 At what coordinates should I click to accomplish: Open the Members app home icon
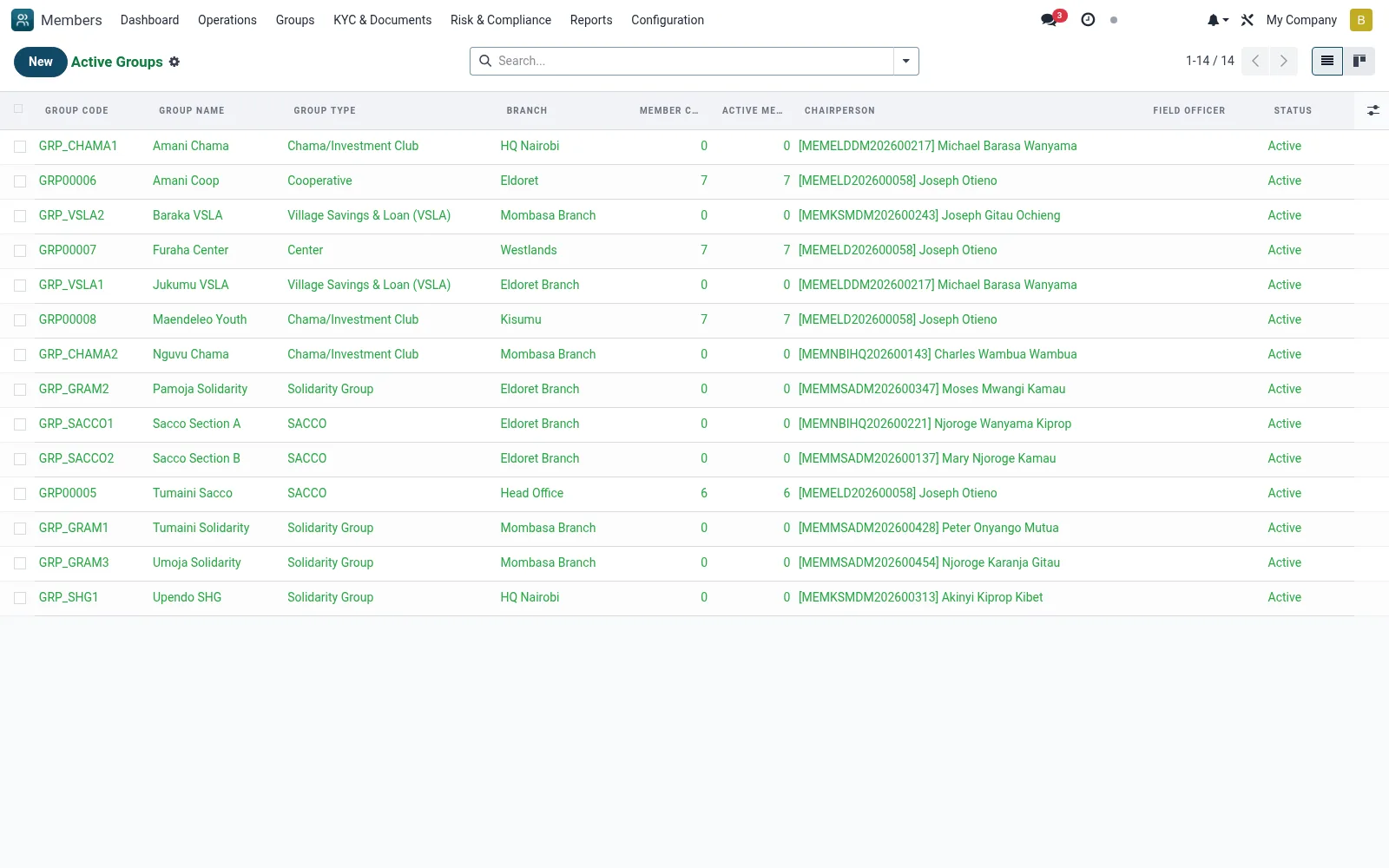pyautogui.click(x=23, y=20)
